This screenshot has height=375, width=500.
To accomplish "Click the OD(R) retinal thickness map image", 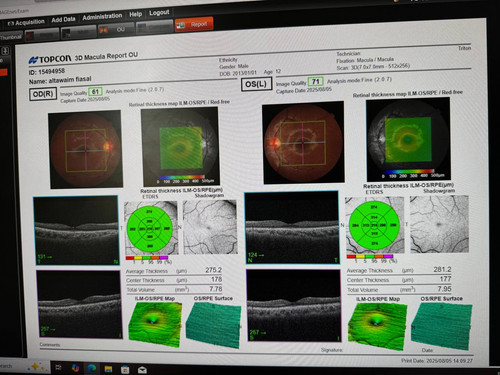I will pyautogui.click(x=180, y=146).
